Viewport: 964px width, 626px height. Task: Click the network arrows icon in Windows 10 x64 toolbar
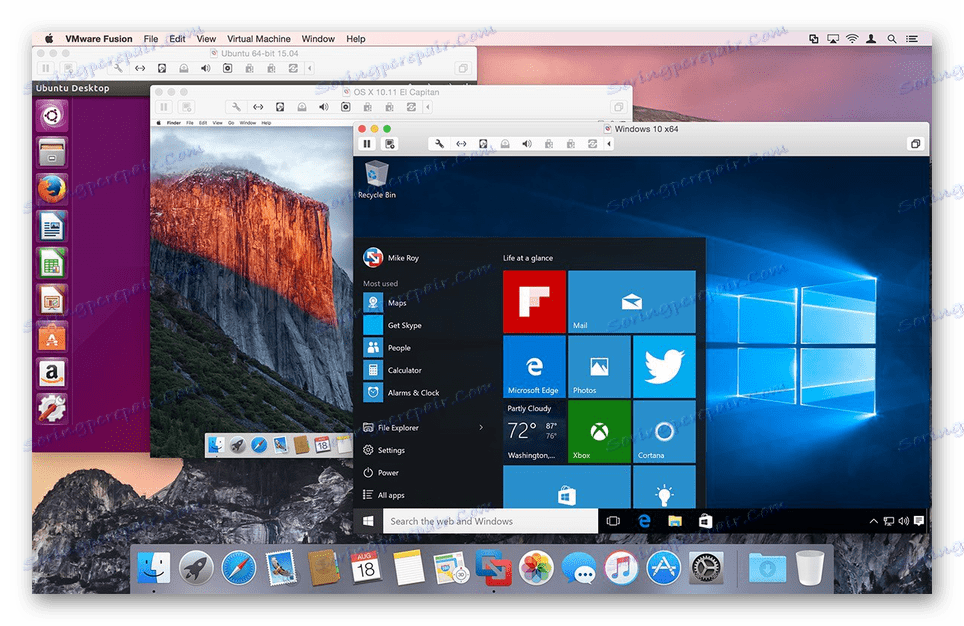point(461,144)
